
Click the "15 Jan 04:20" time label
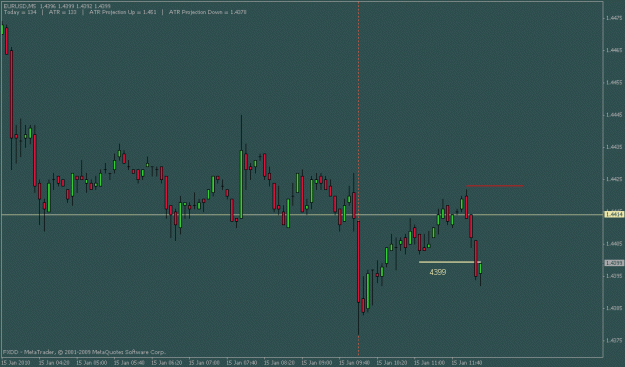54,363
